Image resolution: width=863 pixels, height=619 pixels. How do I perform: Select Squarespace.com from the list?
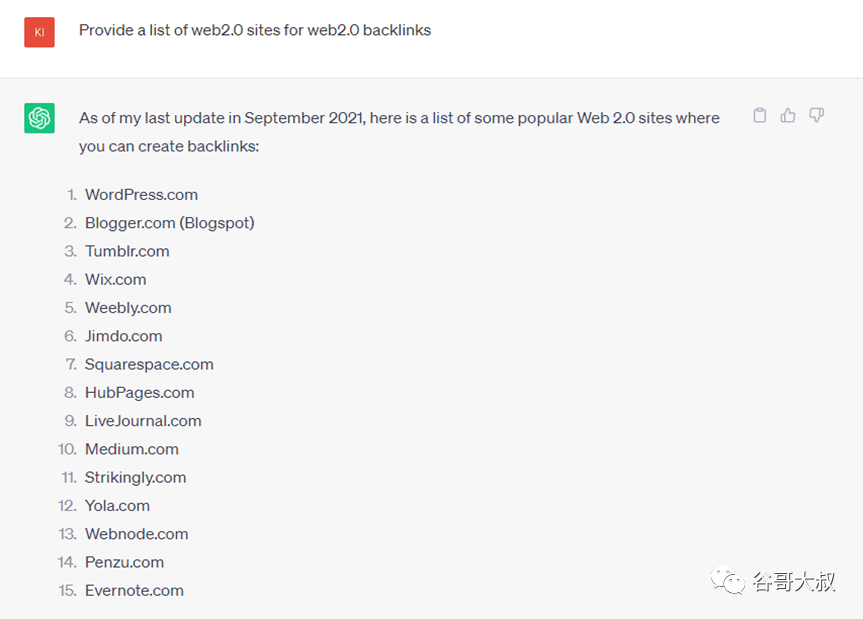[x=149, y=364]
